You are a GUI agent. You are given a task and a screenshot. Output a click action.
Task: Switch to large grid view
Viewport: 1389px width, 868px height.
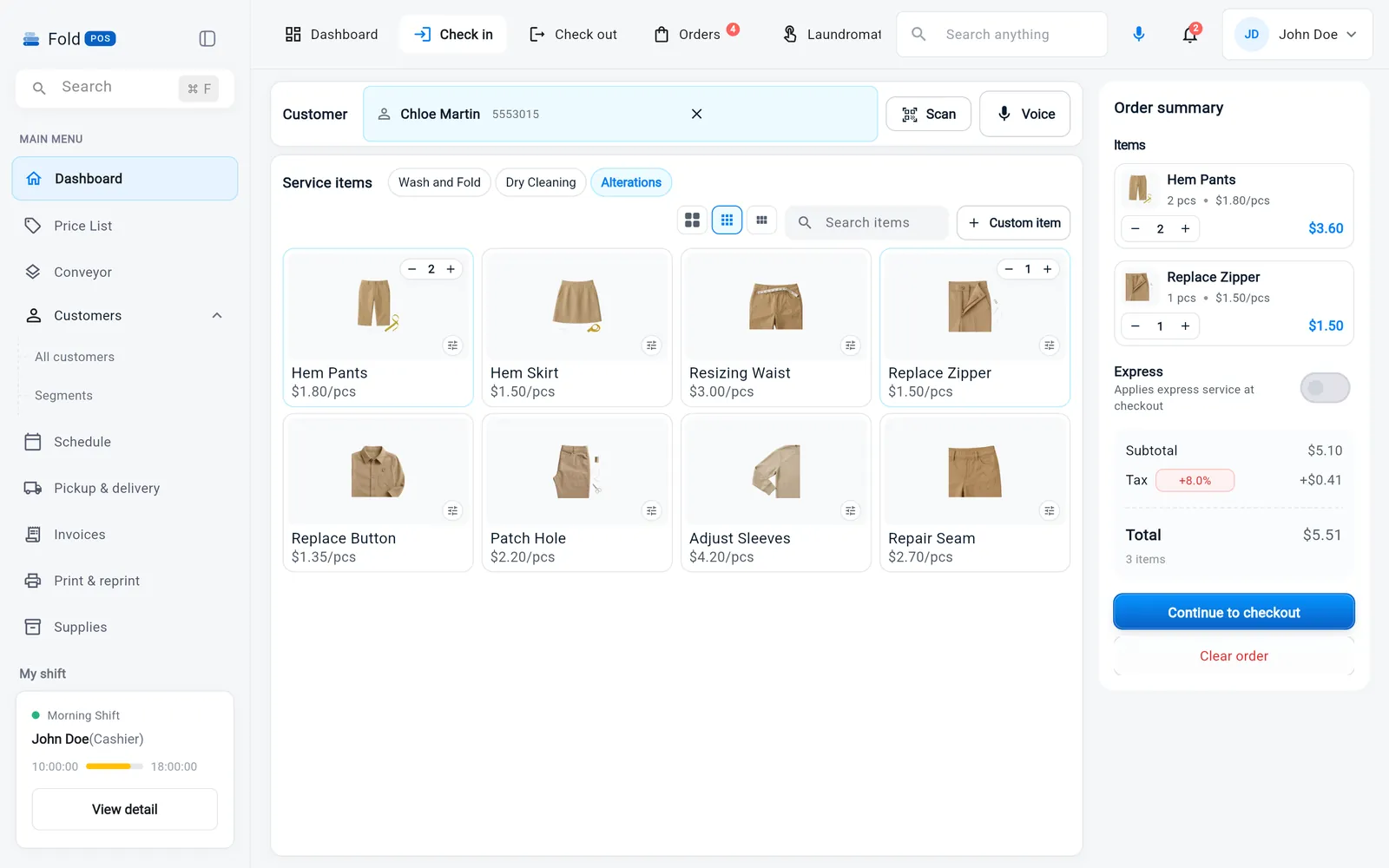click(x=692, y=220)
